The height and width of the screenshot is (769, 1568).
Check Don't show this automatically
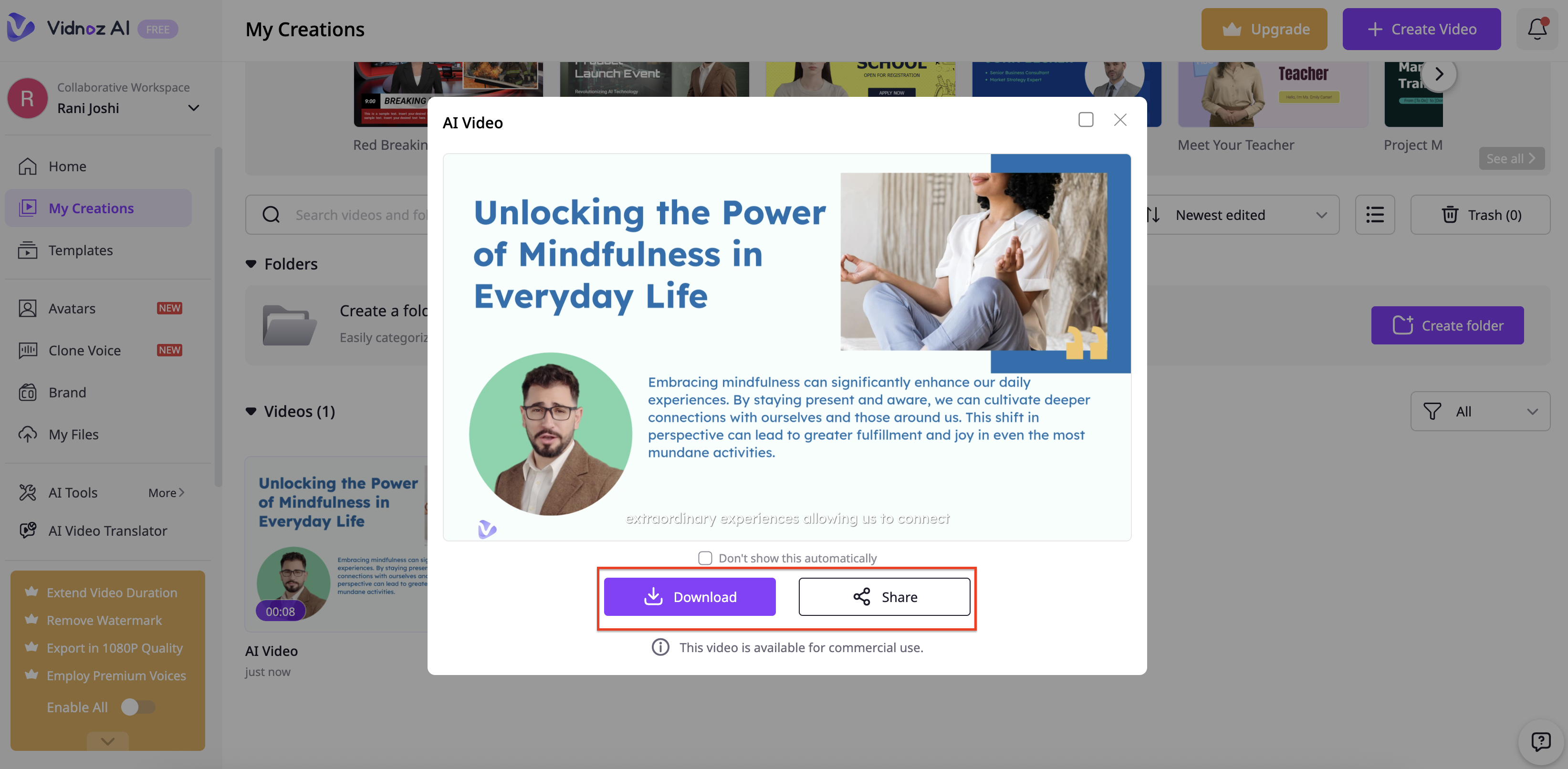coord(705,558)
